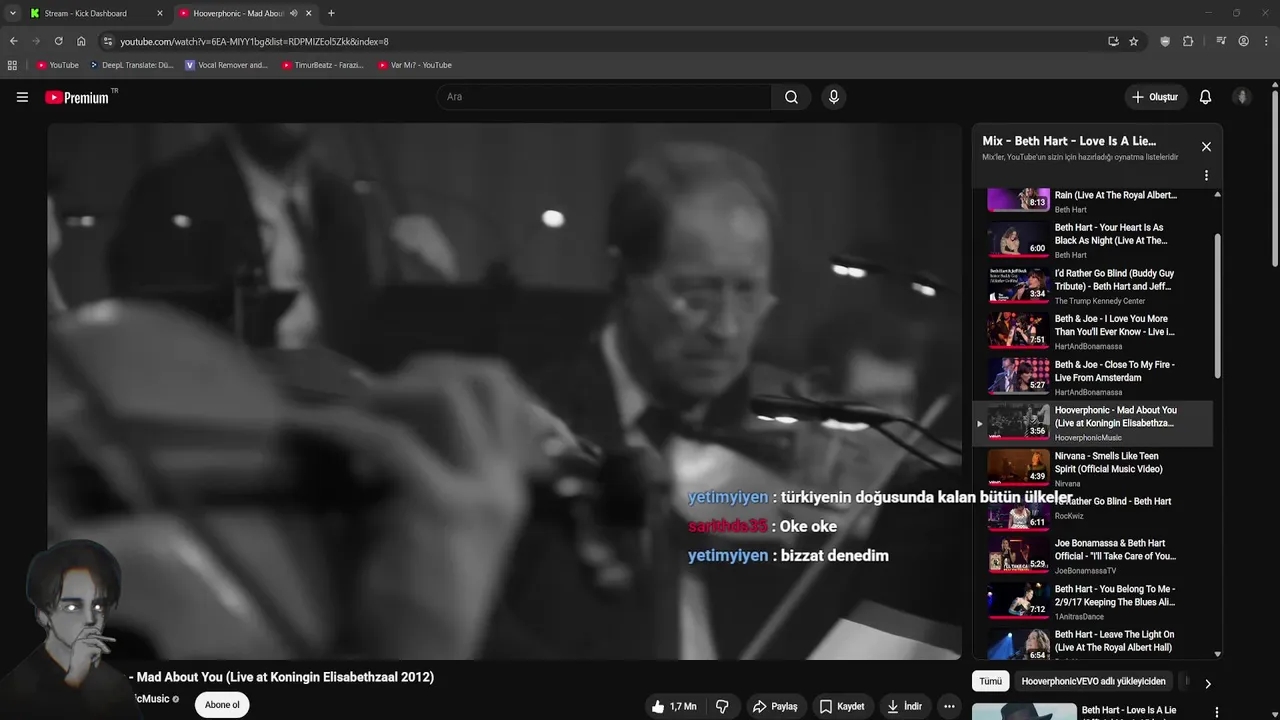The image size is (1280, 720).
Task: Focus the YouTube 'Ara' search field
Action: coord(604,97)
